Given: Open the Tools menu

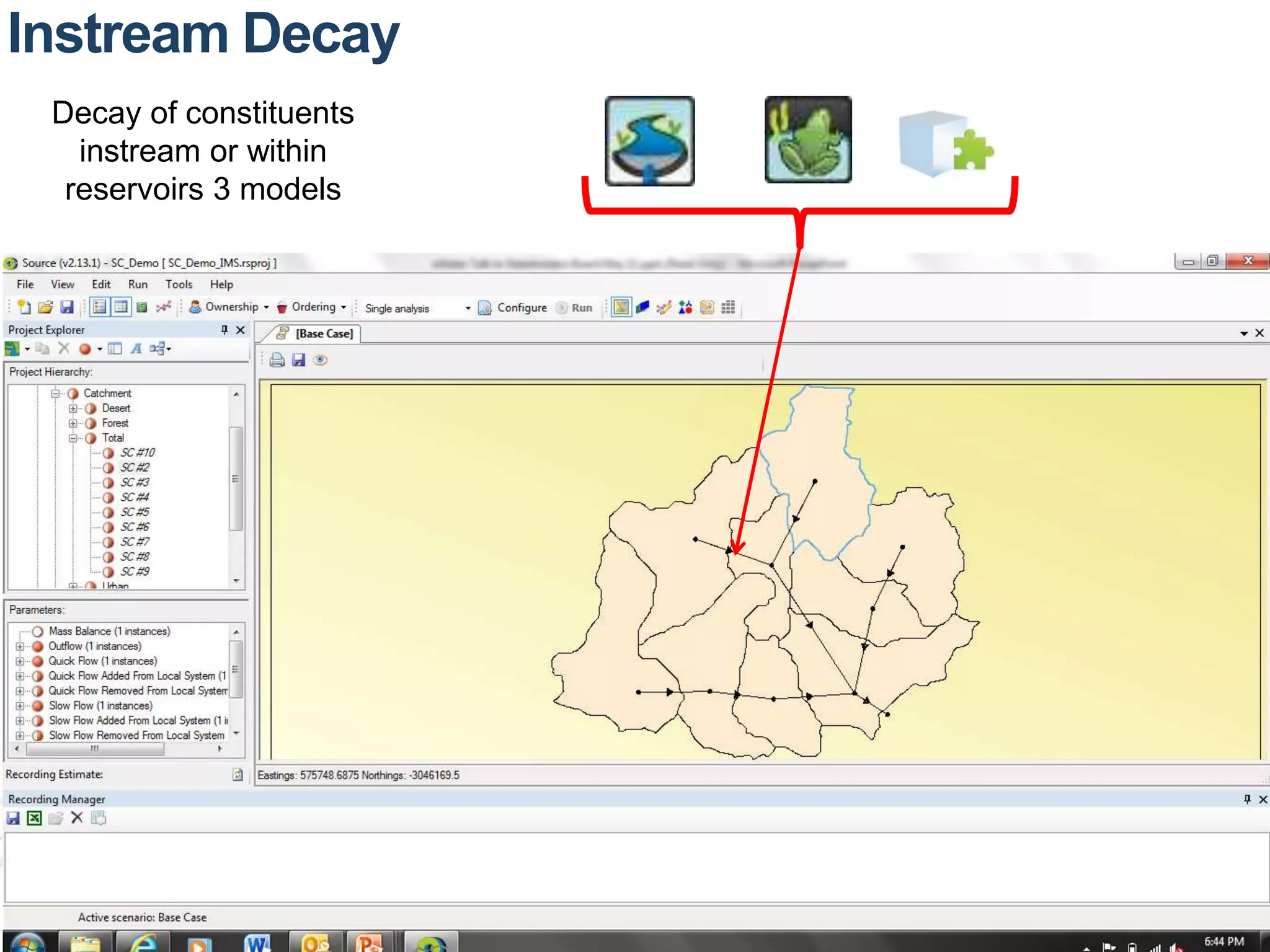Looking at the screenshot, I should [179, 284].
